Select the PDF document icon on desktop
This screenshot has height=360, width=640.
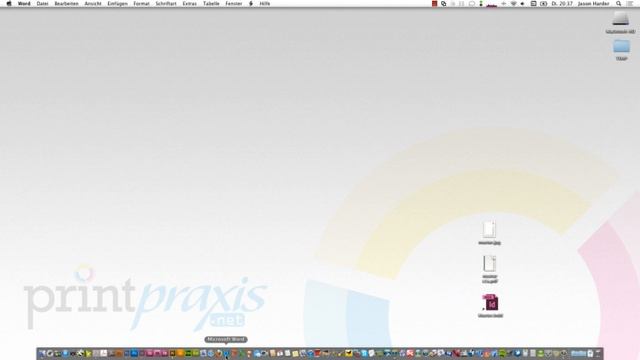coord(489,264)
